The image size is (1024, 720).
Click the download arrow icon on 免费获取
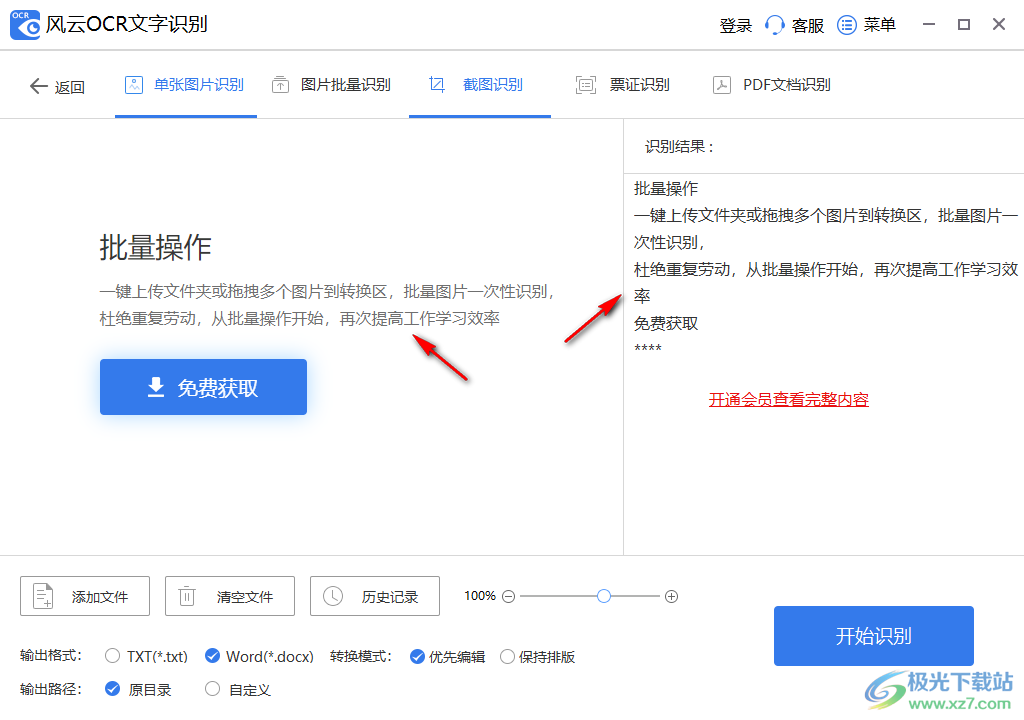155,387
